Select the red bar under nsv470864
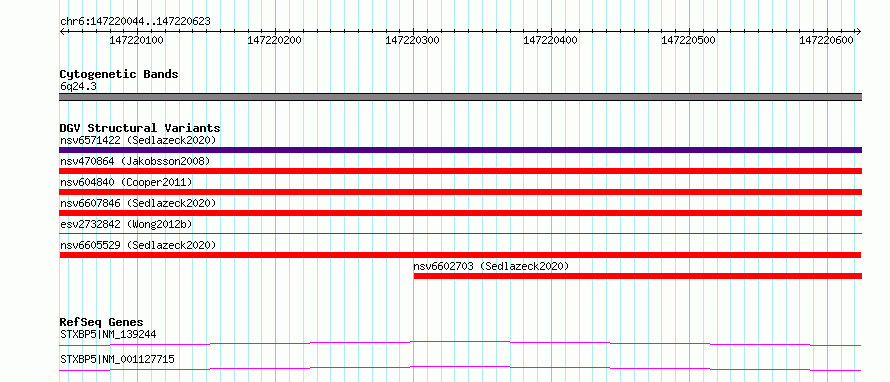The image size is (890, 382). [460, 171]
